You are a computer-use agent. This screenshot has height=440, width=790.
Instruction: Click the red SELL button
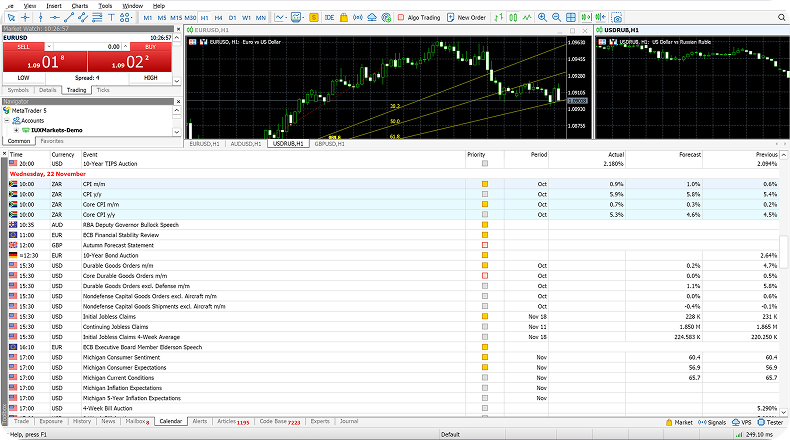coord(23,47)
